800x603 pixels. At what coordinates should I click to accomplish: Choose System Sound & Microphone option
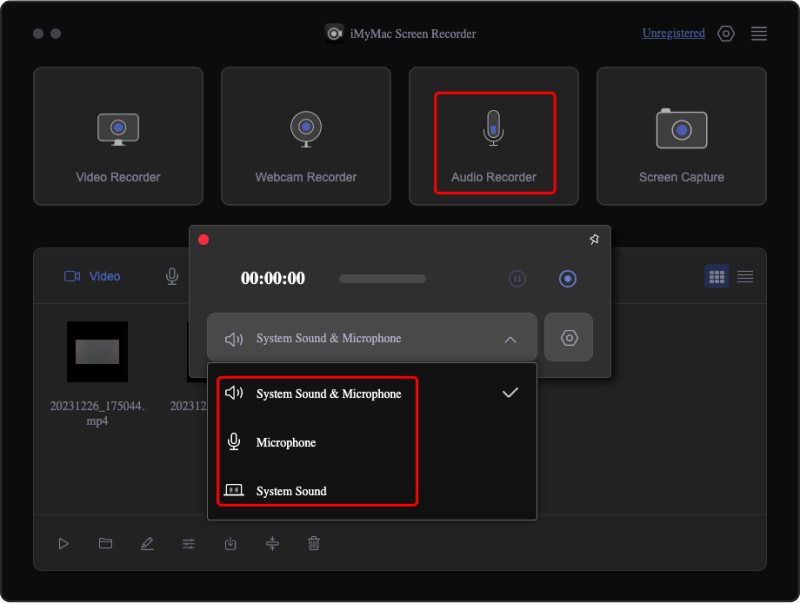point(371,393)
